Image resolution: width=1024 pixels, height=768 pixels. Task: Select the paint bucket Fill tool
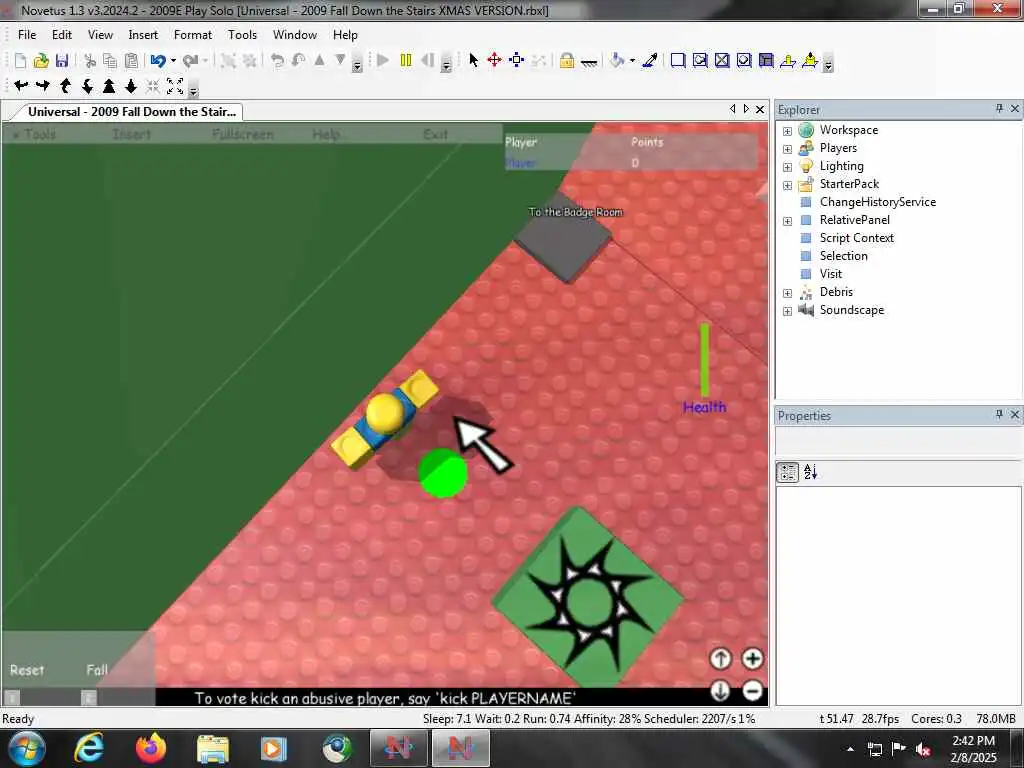[616, 61]
